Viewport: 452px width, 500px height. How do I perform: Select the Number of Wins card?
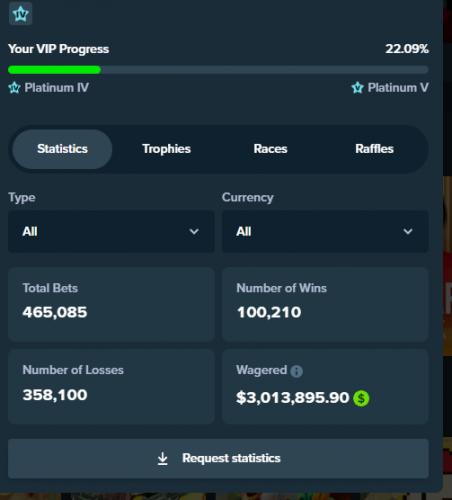[x=325, y=304]
